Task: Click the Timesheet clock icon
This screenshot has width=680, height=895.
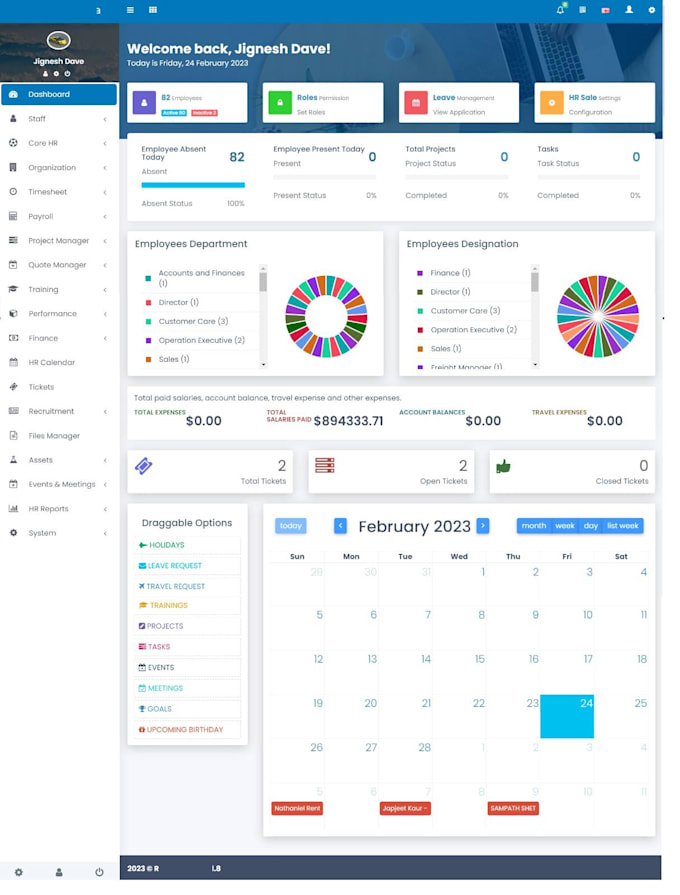Action: pyautogui.click(x=13, y=192)
